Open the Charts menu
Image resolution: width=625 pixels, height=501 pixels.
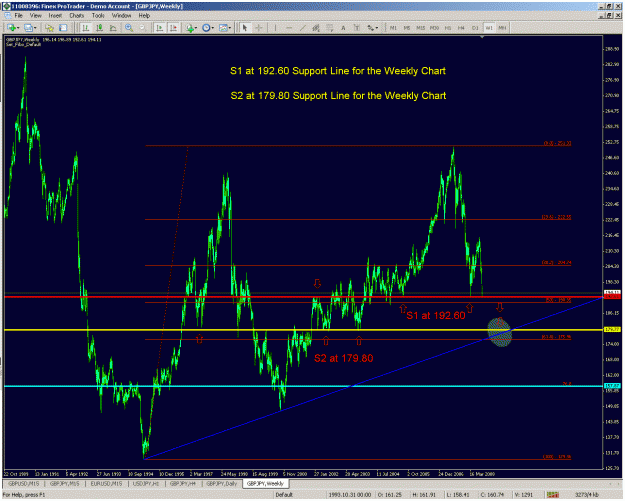77,16
